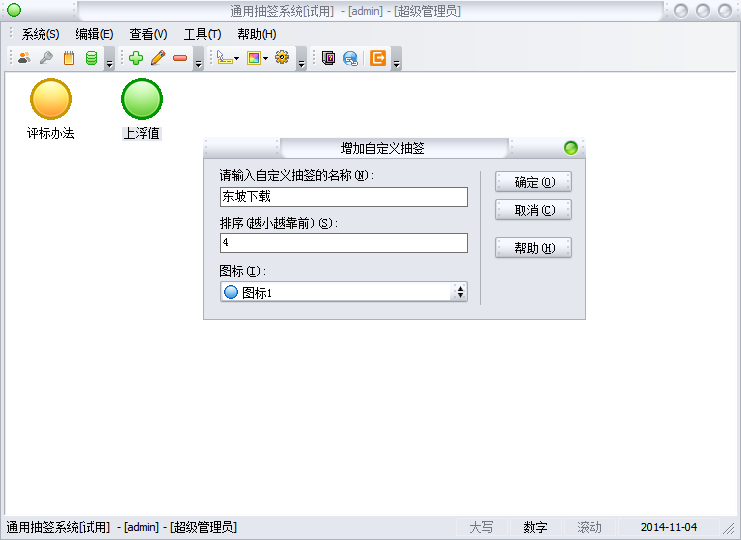
Task: Click the 滚动 status bar indicator
Action: point(589,527)
